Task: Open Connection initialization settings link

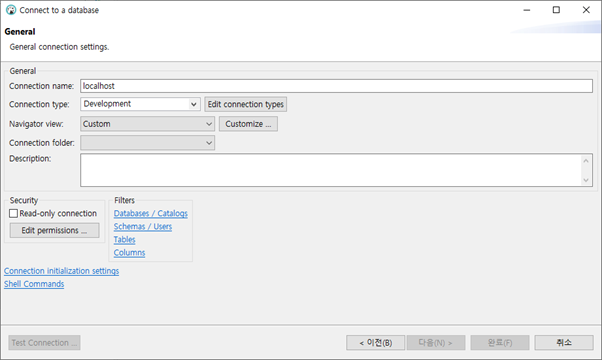Action: tap(61, 271)
